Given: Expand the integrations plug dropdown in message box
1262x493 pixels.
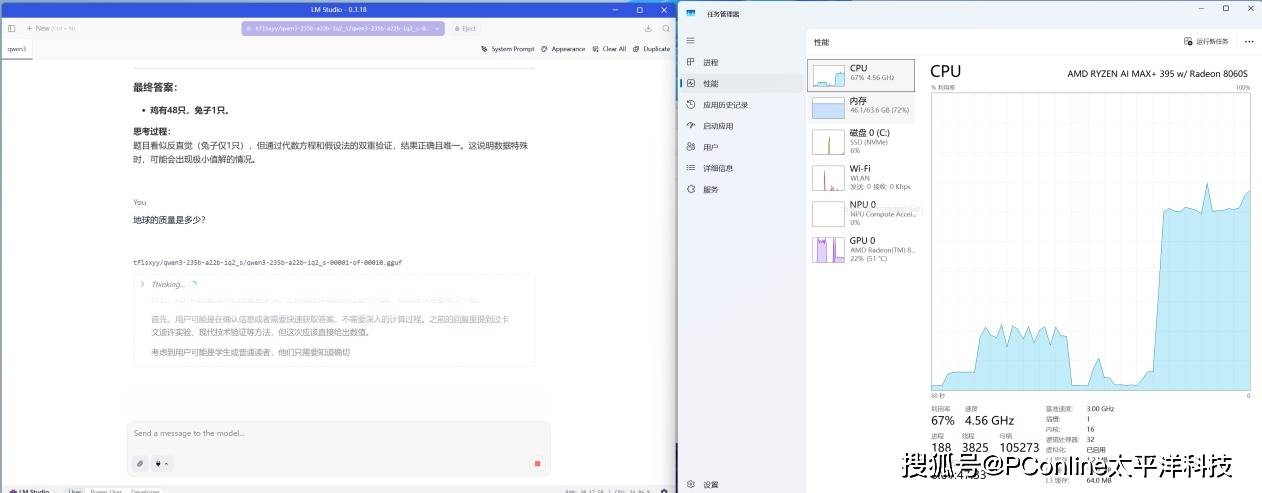Looking at the screenshot, I should pyautogui.click(x=160, y=463).
